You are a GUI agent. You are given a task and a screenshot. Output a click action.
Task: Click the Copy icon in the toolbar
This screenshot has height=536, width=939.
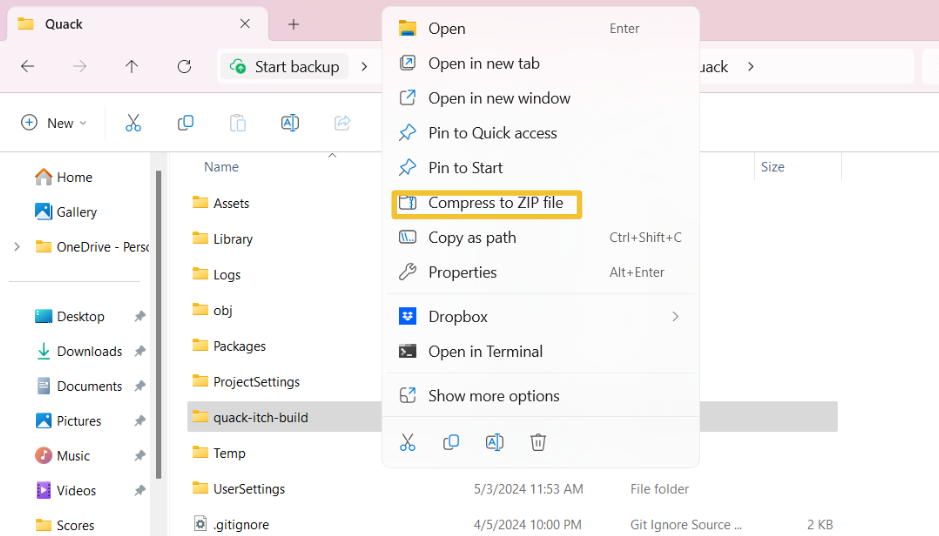(x=186, y=123)
